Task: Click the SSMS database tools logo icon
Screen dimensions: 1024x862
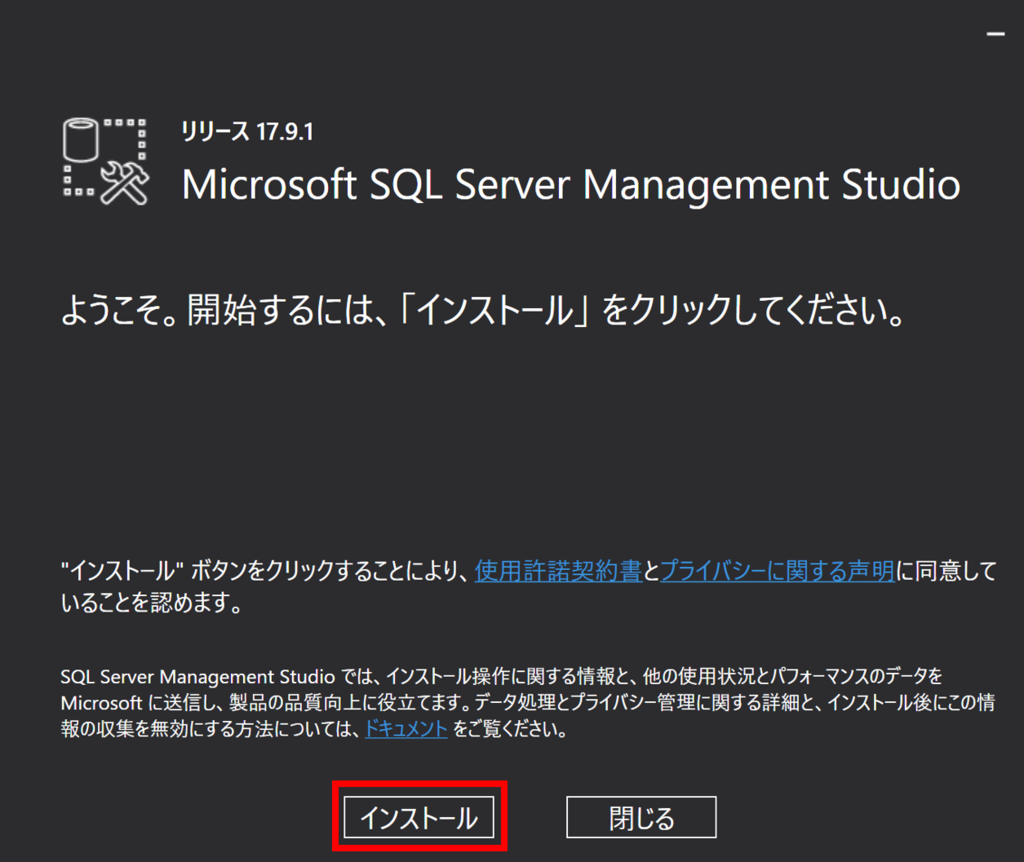Action: [x=106, y=161]
